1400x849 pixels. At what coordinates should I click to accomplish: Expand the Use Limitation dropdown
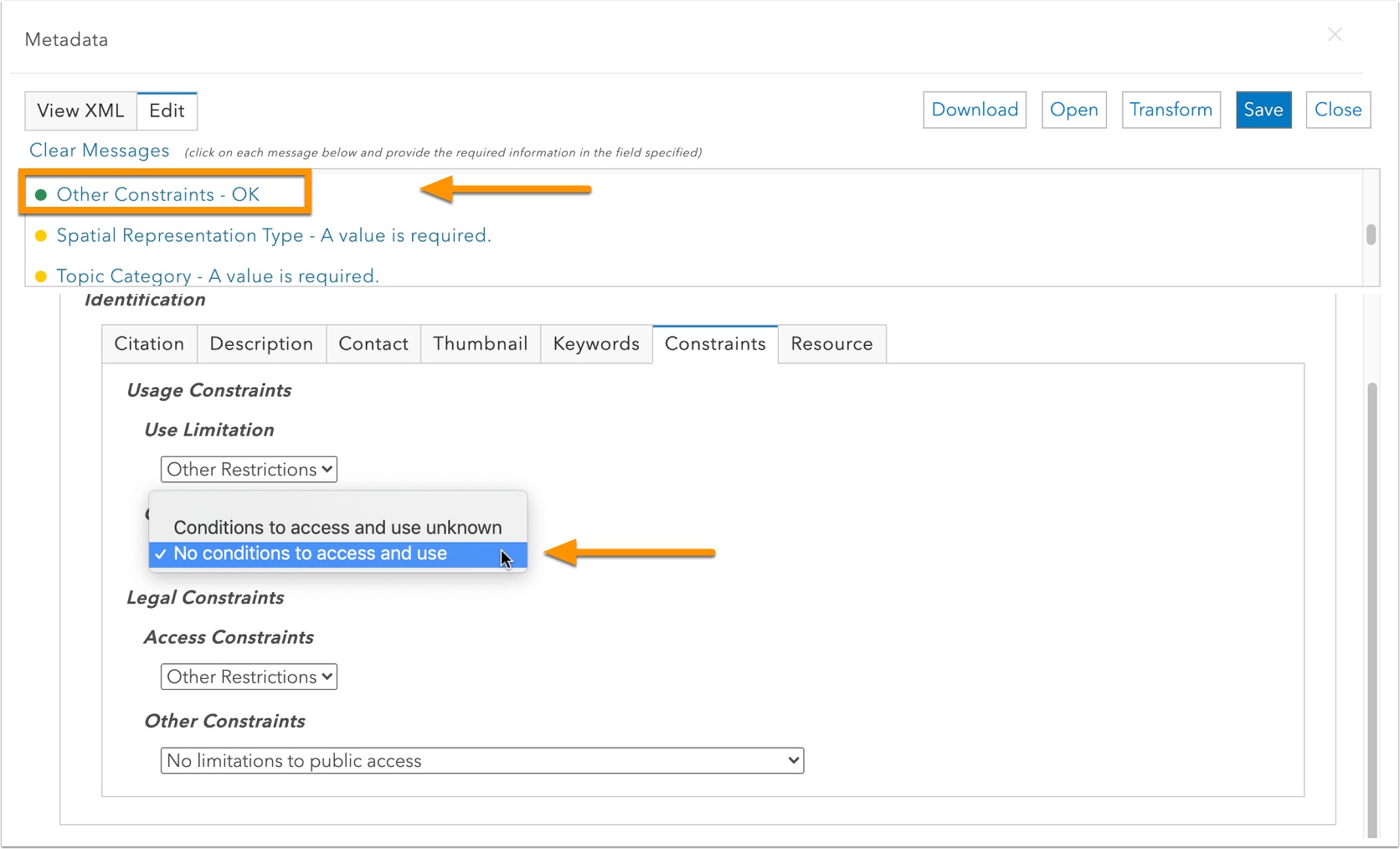click(x=249, y=470)
